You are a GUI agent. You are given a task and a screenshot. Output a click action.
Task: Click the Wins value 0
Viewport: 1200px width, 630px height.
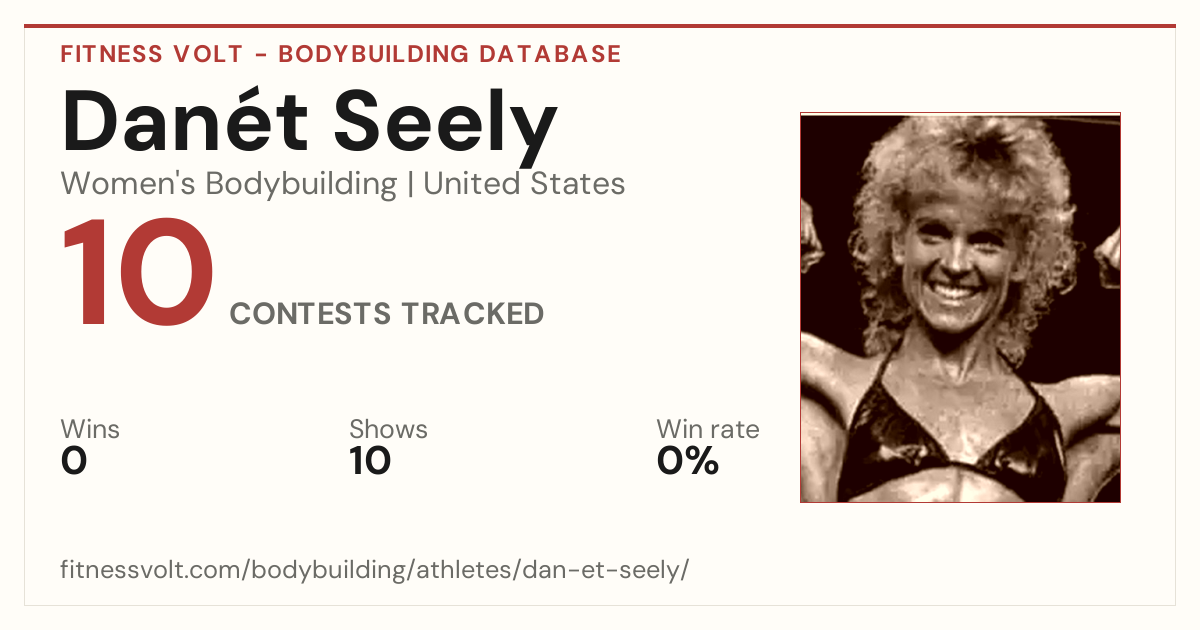(74, 461)
